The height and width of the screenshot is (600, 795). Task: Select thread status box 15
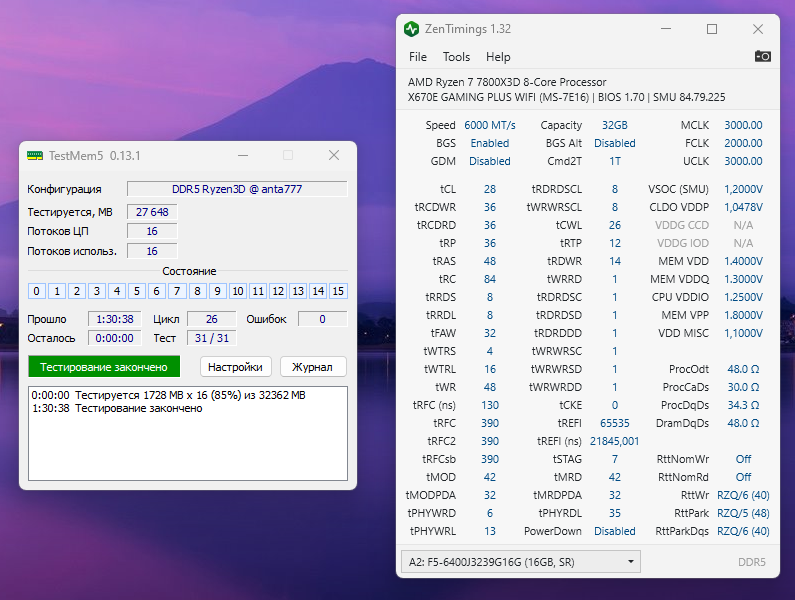pyautogui.click(x=338, y=291)
